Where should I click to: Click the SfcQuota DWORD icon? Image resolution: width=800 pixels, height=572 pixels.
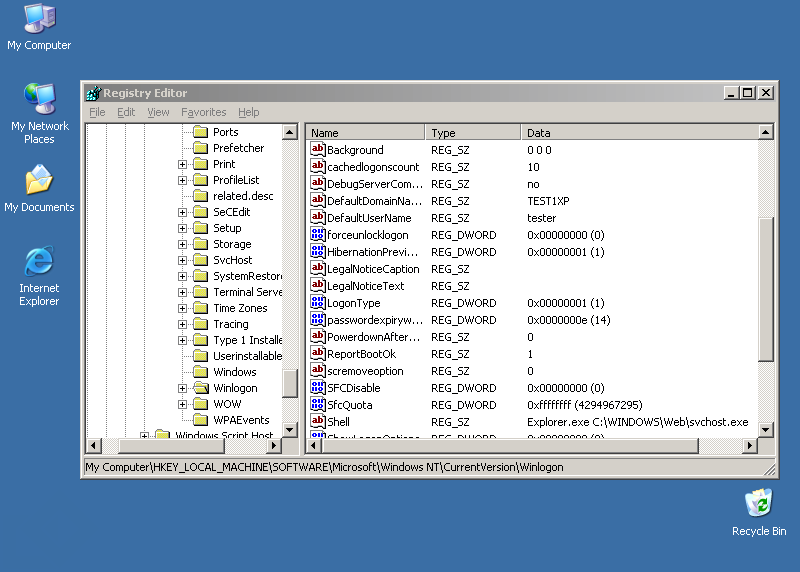coord(317,405)
